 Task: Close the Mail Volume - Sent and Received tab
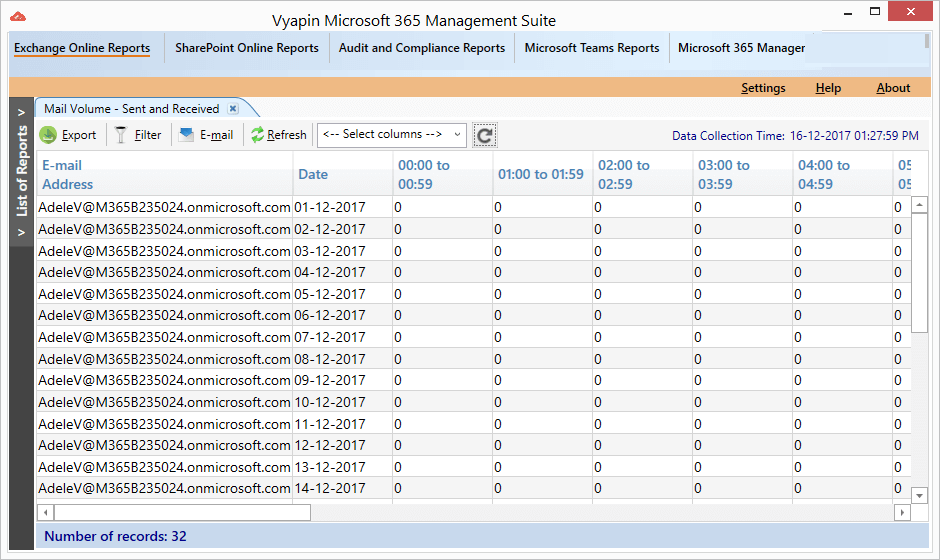[233, 109]
